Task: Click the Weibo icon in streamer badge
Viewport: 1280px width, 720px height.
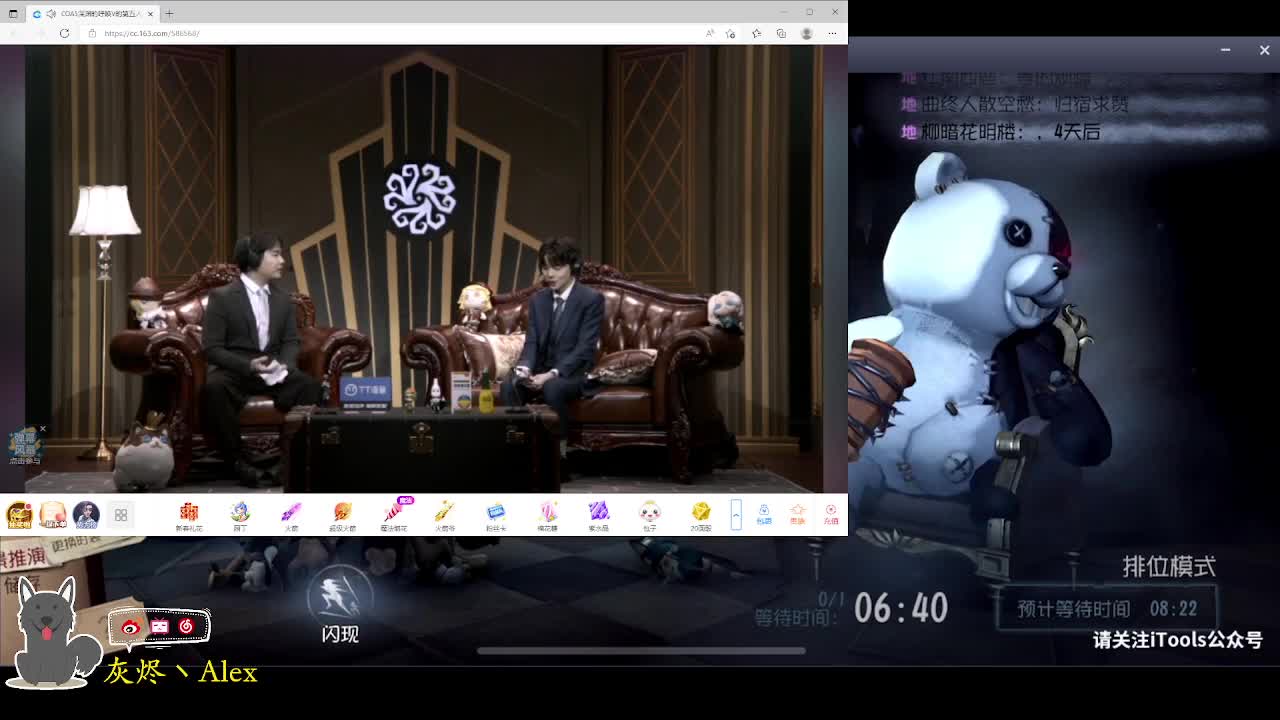Action: click(132, 627)
